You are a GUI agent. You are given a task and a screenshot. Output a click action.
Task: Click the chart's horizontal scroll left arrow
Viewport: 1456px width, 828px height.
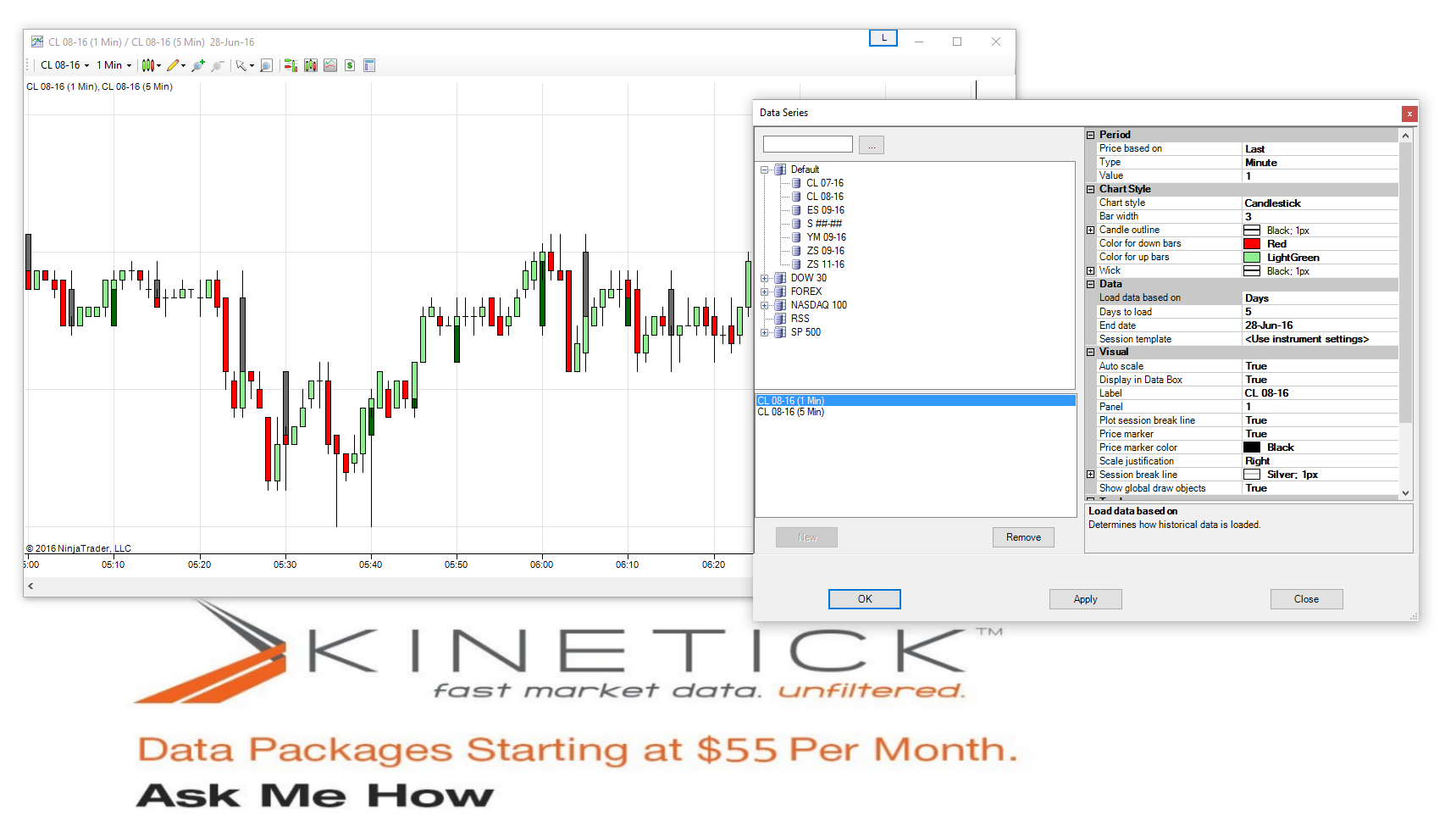pos(30,586)
